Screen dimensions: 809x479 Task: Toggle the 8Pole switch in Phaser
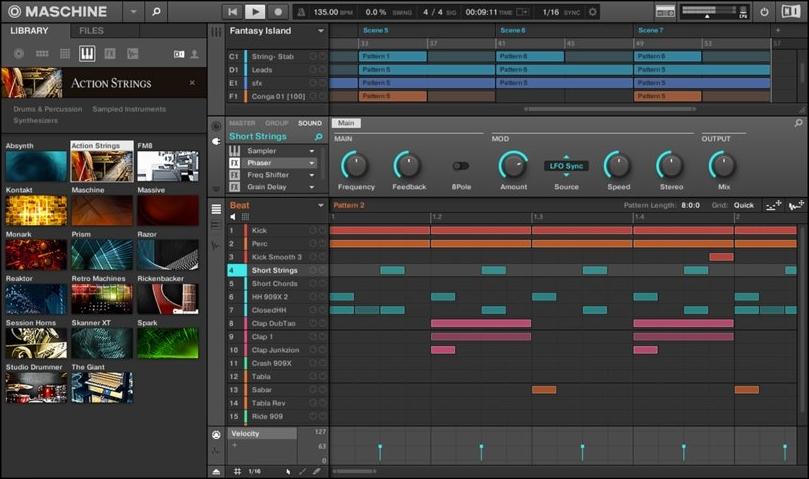461,166
